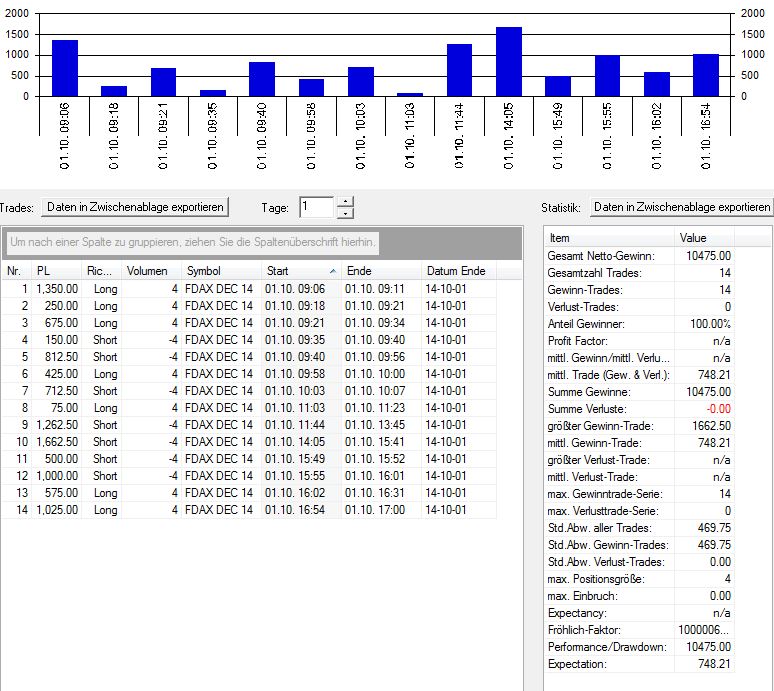The height and width of the screenshot is (691, 774).
Task: Select trade starting 01.10. 09:21
Action: click(x=249, y=323)
